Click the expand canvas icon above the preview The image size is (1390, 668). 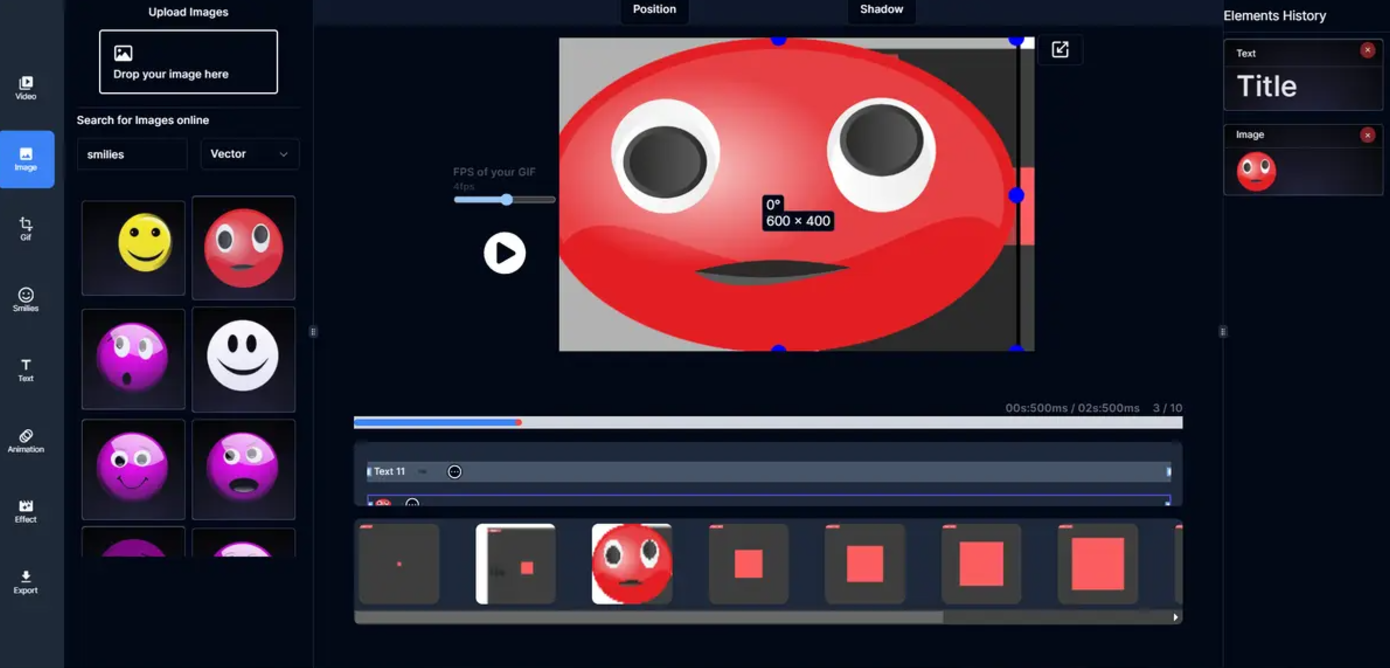(x=1060, y=49)
